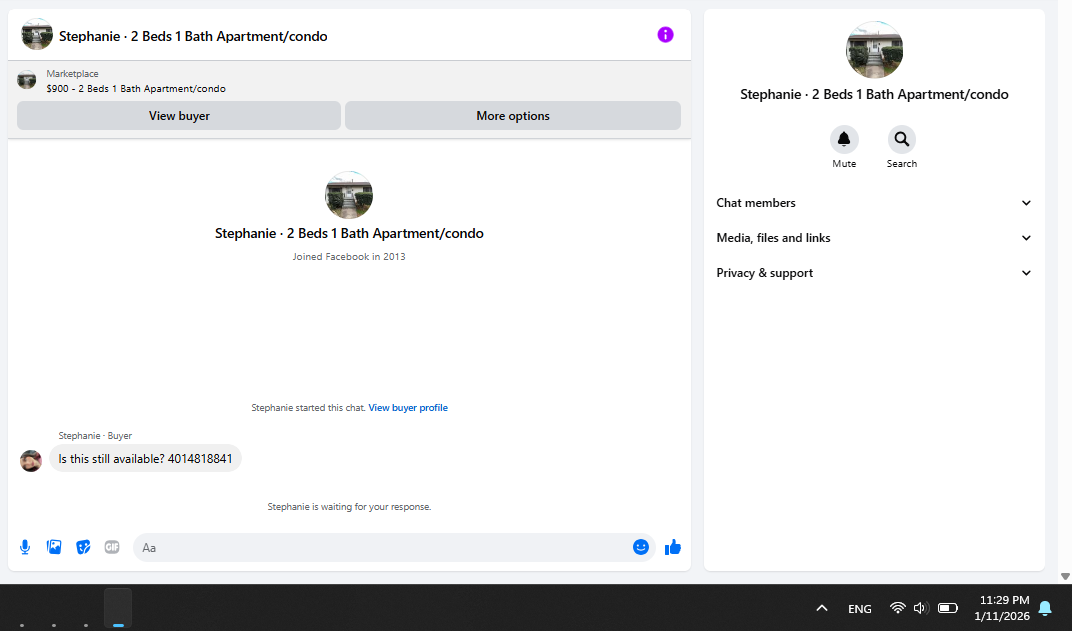The image size is (1072, 631).
Task: Mute the conversation with the bell icon
Action: [x=844, y=139]
